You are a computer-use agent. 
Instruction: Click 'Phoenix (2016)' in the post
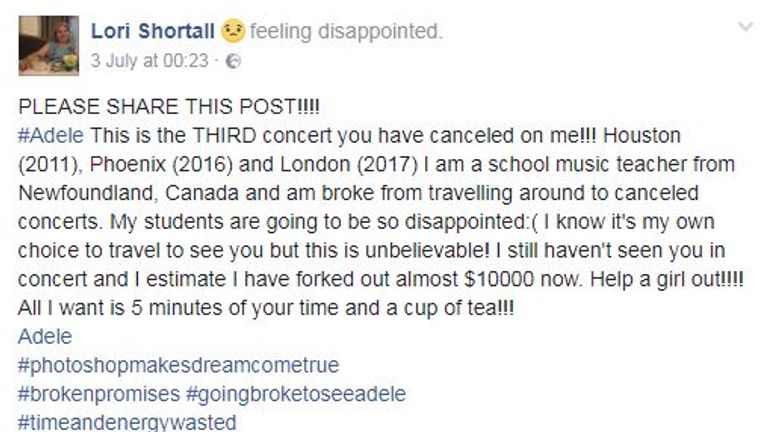(161, 165)
